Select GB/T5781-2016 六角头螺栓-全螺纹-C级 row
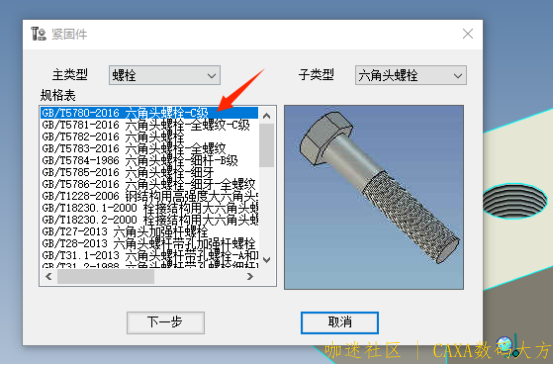The height and width of the screenshot is (365, 554). coord(149,125)
